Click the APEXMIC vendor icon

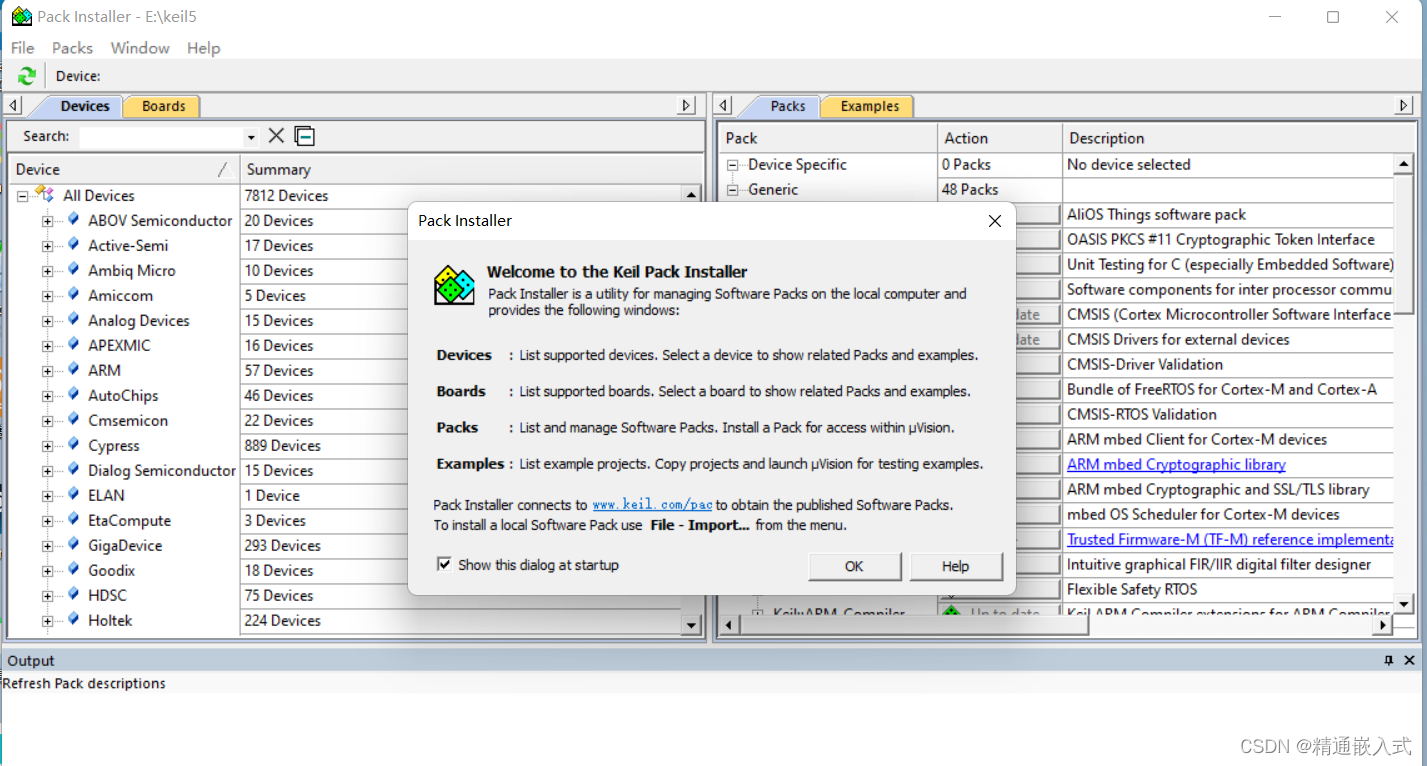[x=73, y=345]
